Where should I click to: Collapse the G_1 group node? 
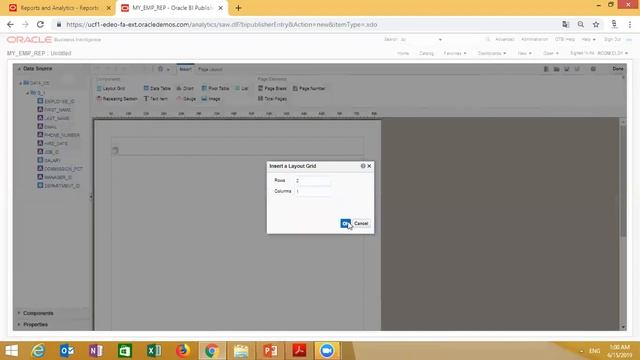tap(28, 93)
